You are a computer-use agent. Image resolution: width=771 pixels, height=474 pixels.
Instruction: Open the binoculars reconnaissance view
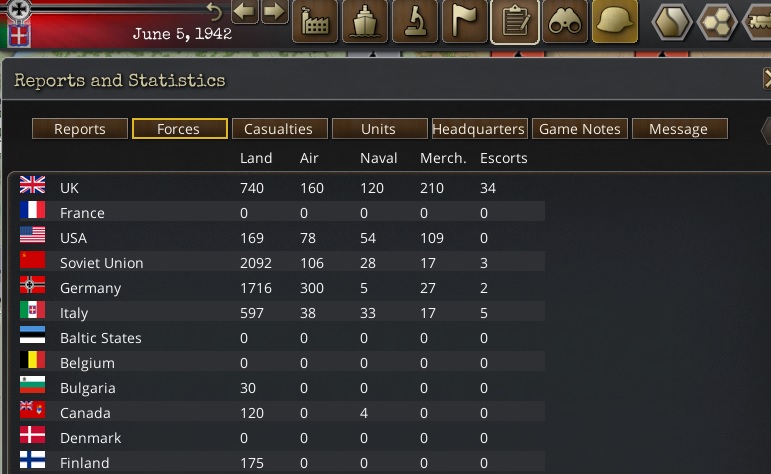[x=565, y=21]
